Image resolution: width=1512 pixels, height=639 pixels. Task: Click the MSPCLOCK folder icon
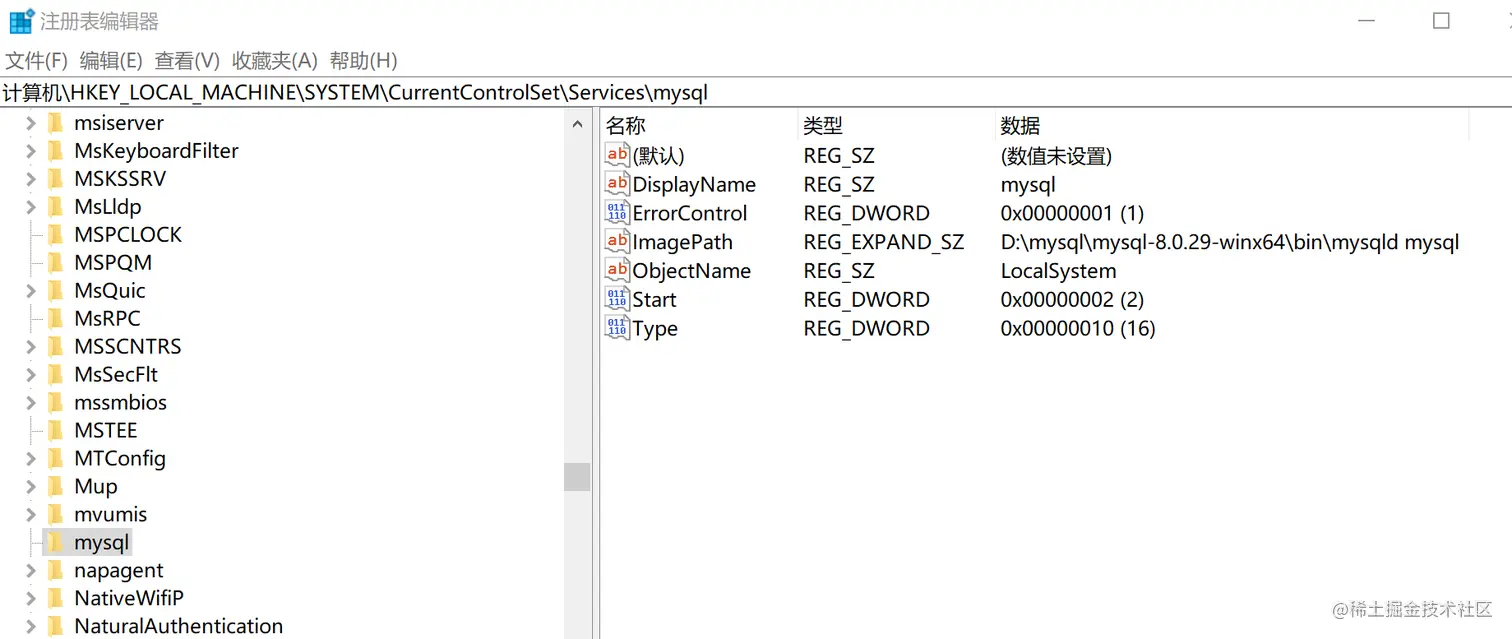click(x=56, y=235)
